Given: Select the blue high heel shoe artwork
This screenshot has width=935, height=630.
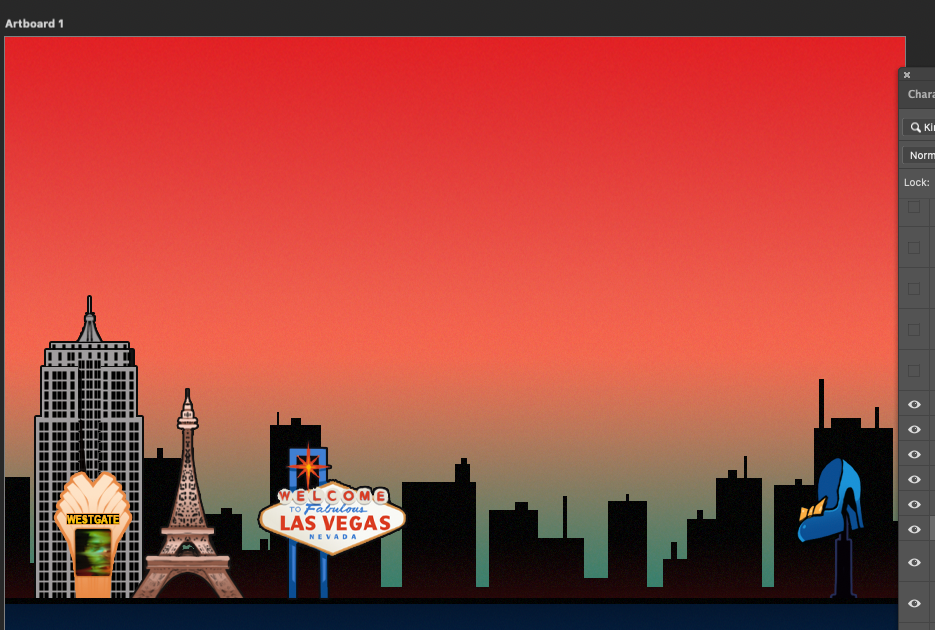Looking at the screenshot, I should coord(831,501).
